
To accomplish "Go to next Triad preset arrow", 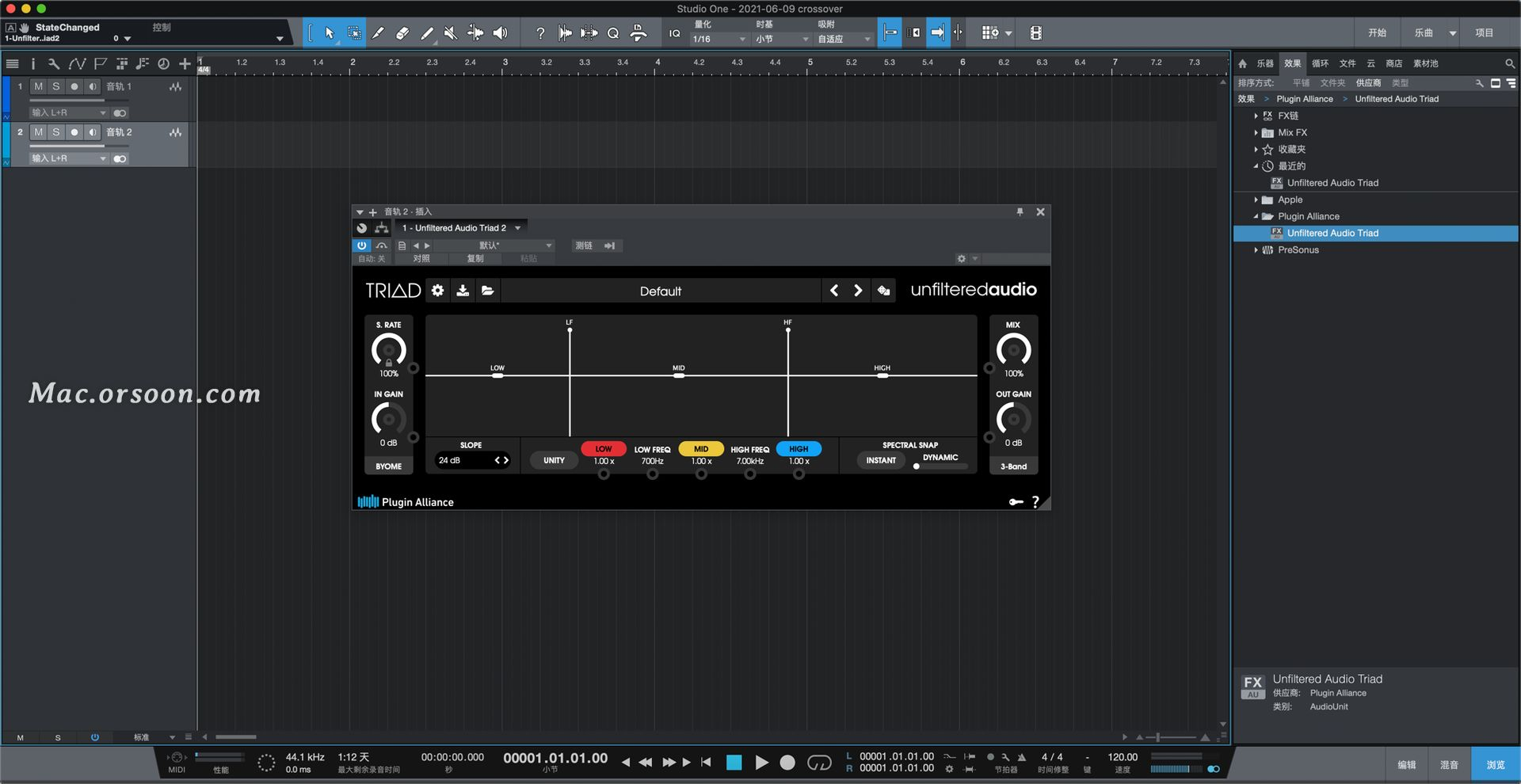I will coord(858,291).
